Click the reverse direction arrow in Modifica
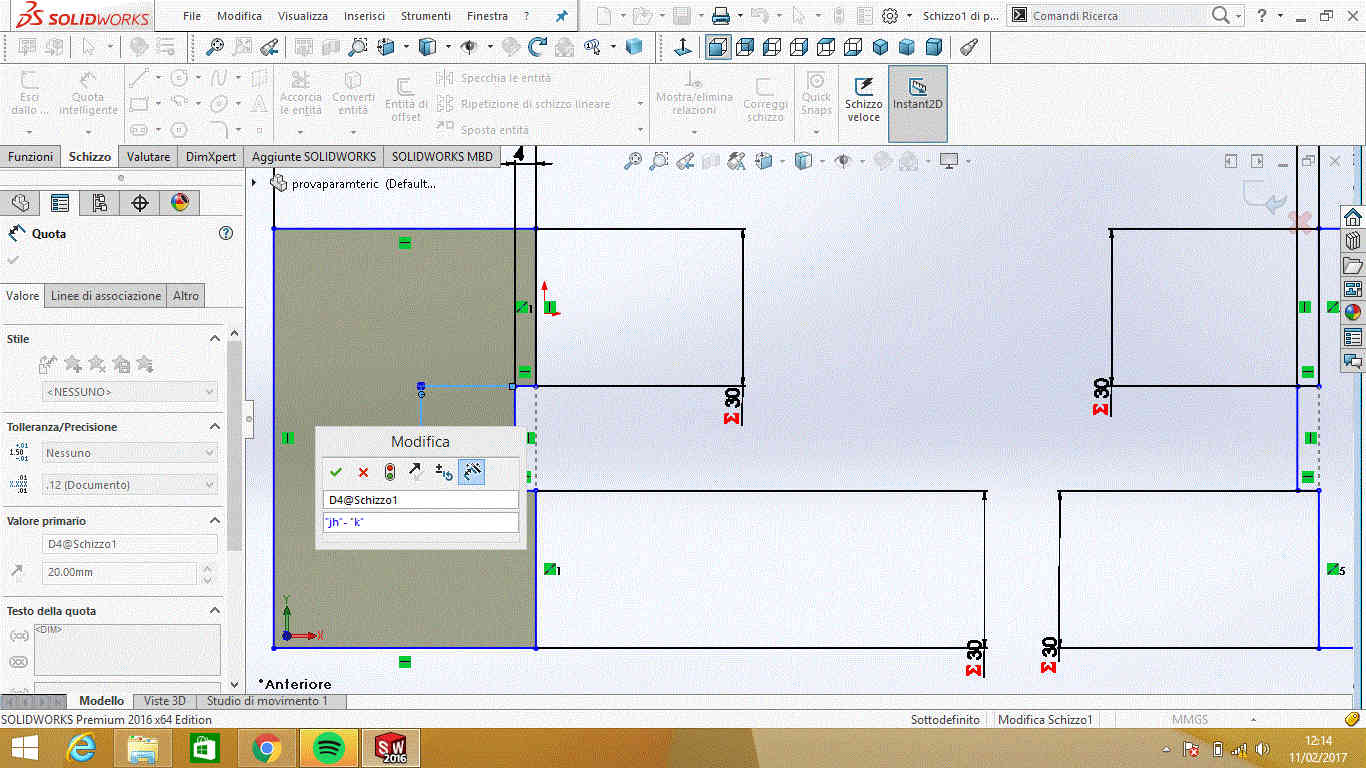The width and height of the screenshot is (1366, 768). click(417, 472)
